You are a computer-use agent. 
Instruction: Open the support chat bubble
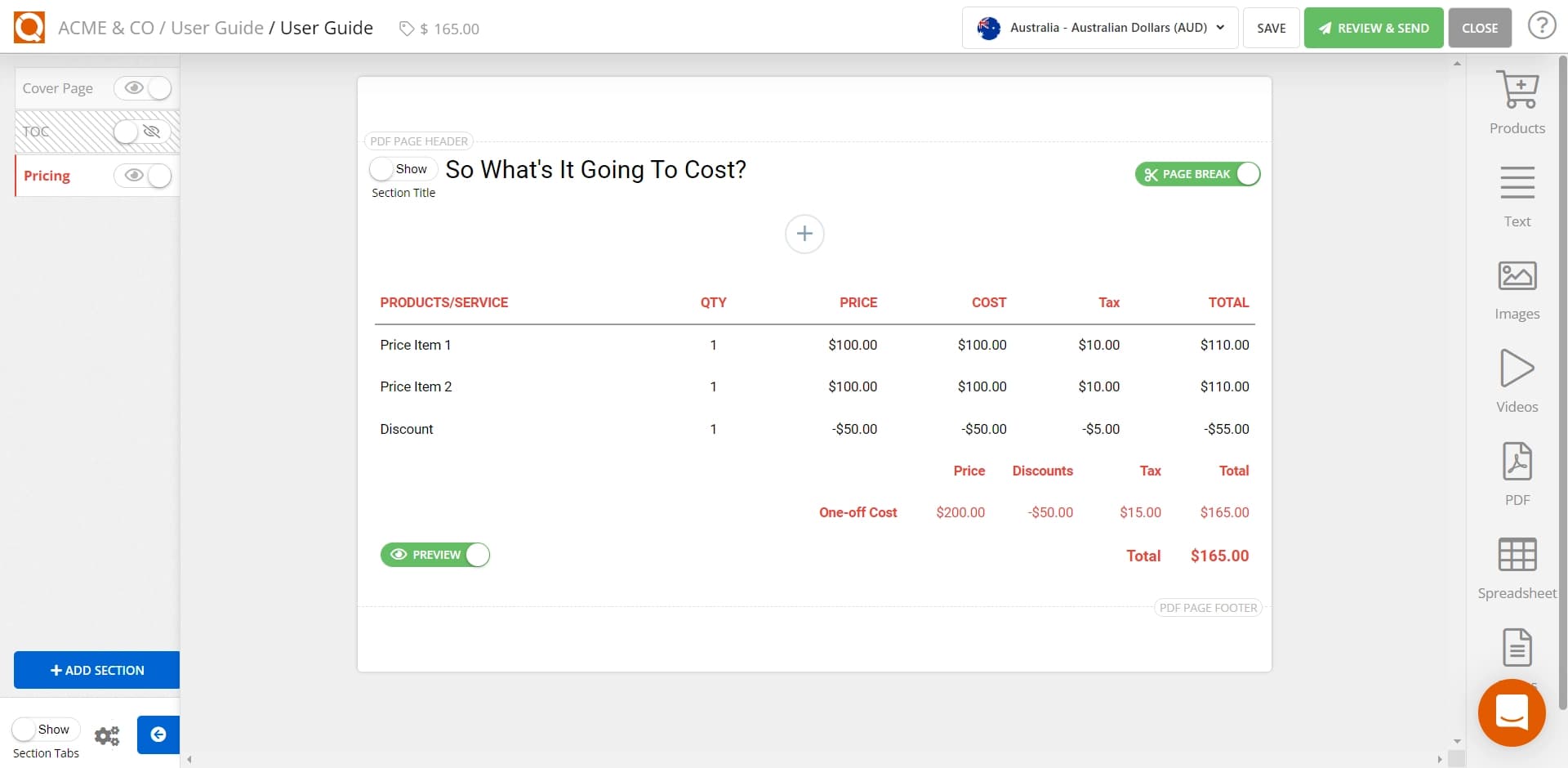coord(1512,712)
